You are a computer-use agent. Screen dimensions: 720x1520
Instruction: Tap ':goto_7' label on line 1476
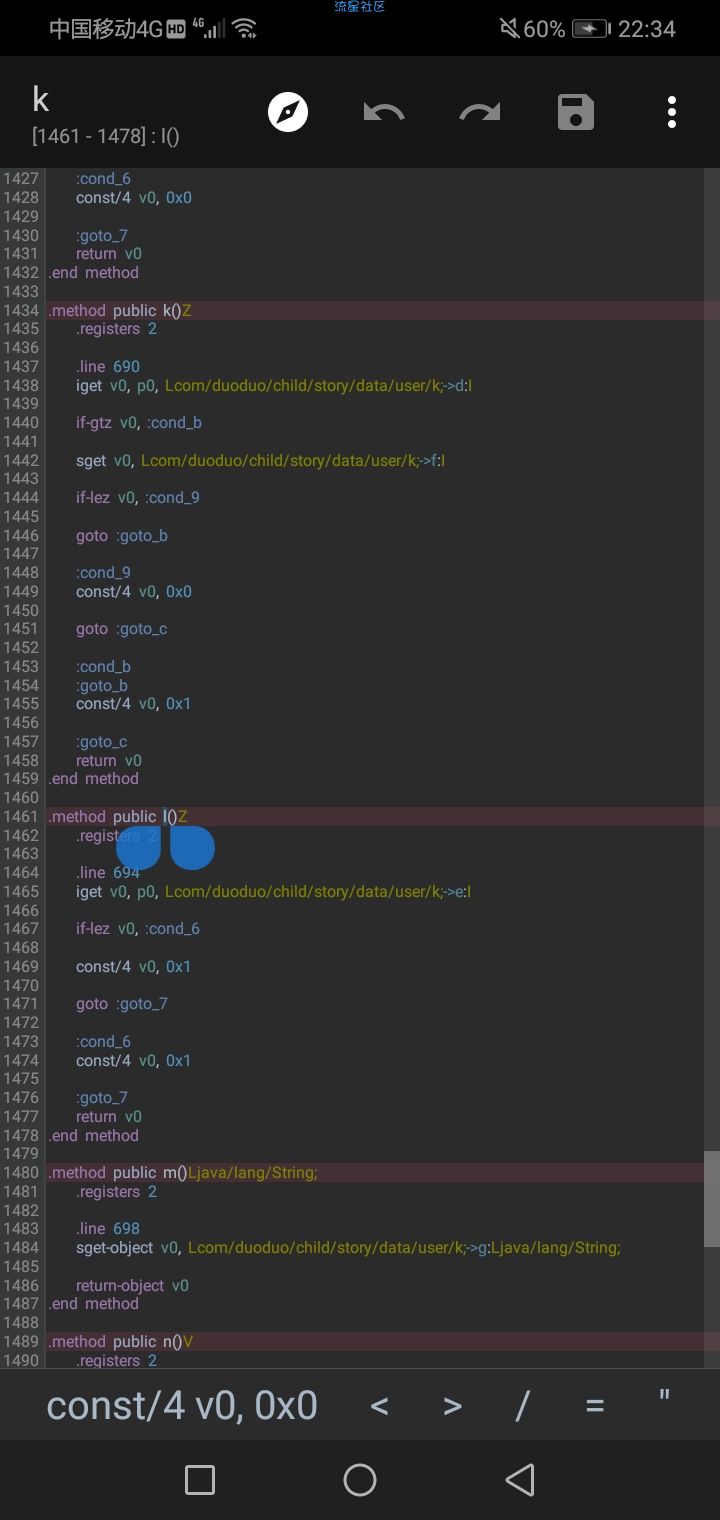point(102,1098)
